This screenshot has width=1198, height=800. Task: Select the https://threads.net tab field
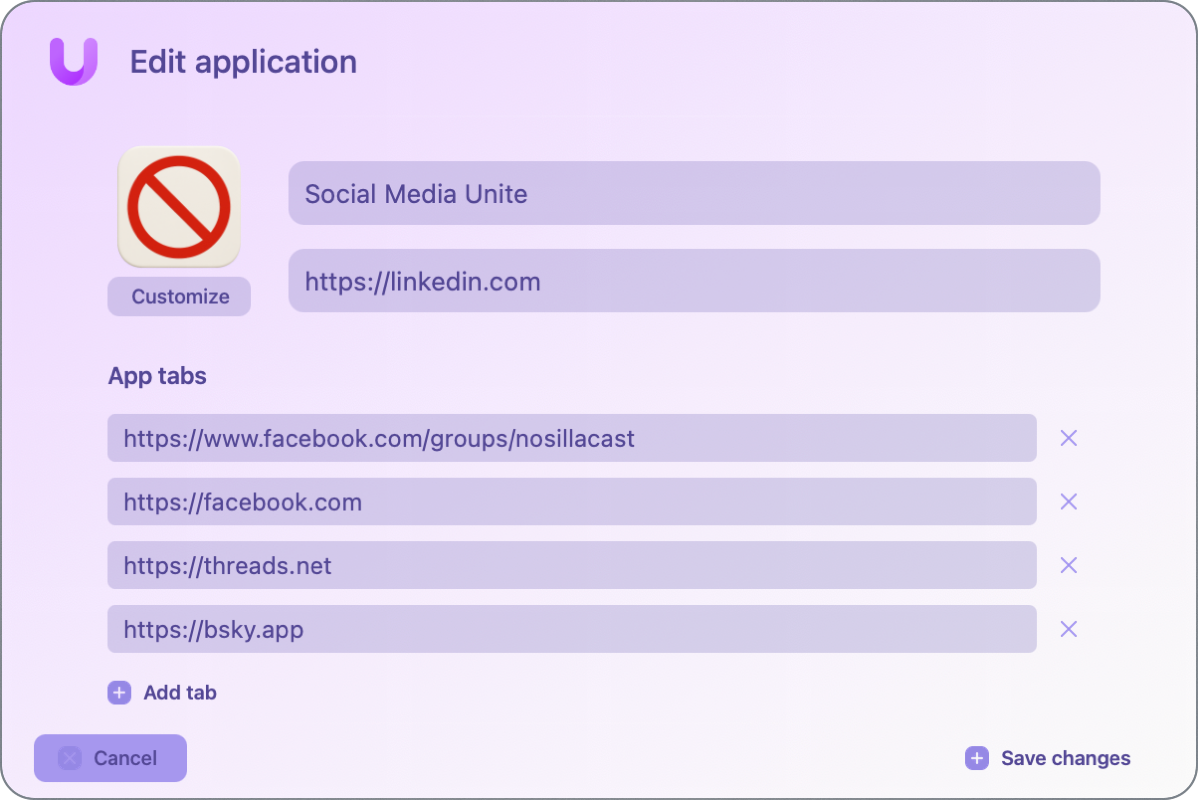click(571, 565)
